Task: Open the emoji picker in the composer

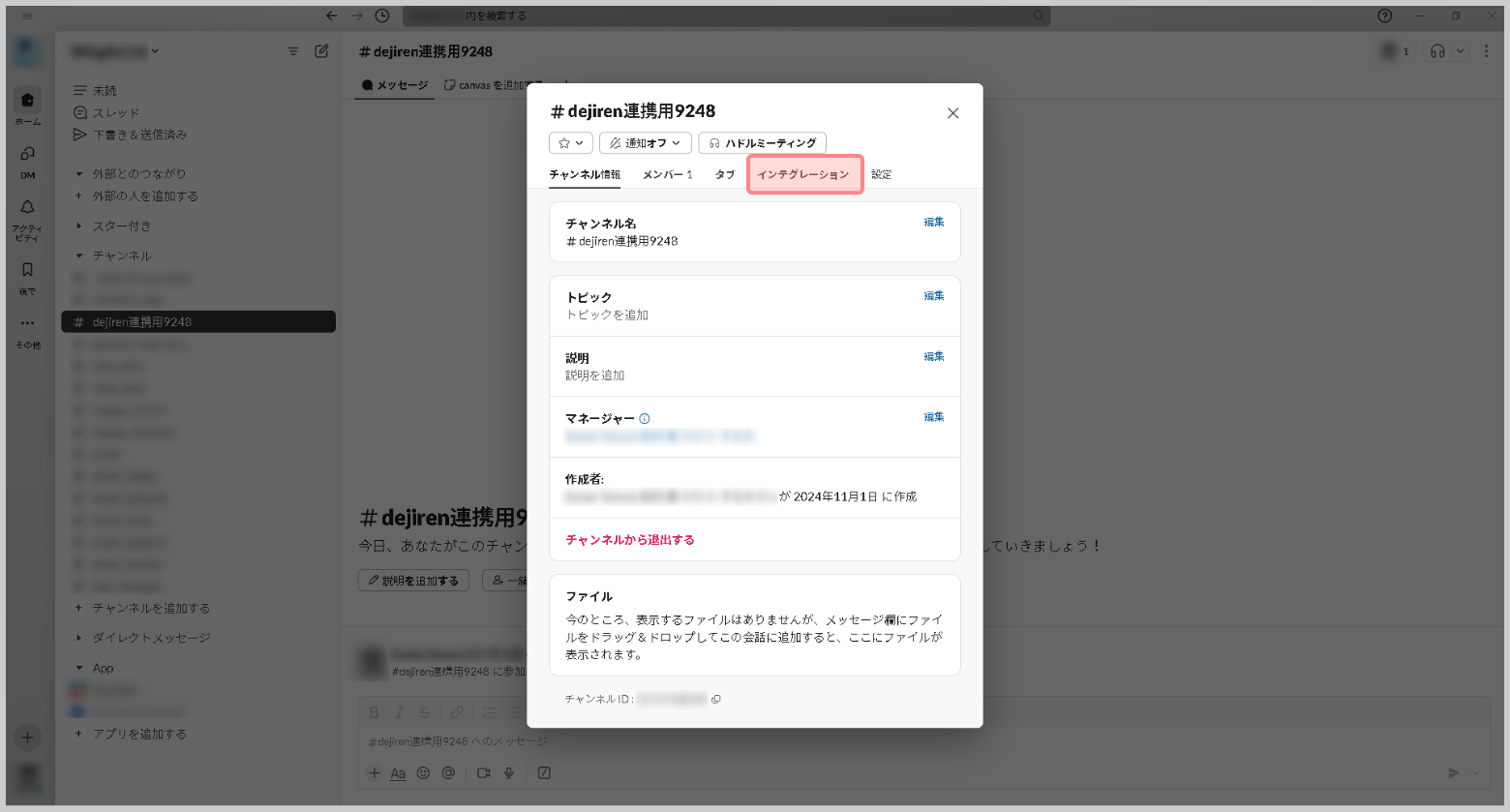Action: tap(423, 773)
